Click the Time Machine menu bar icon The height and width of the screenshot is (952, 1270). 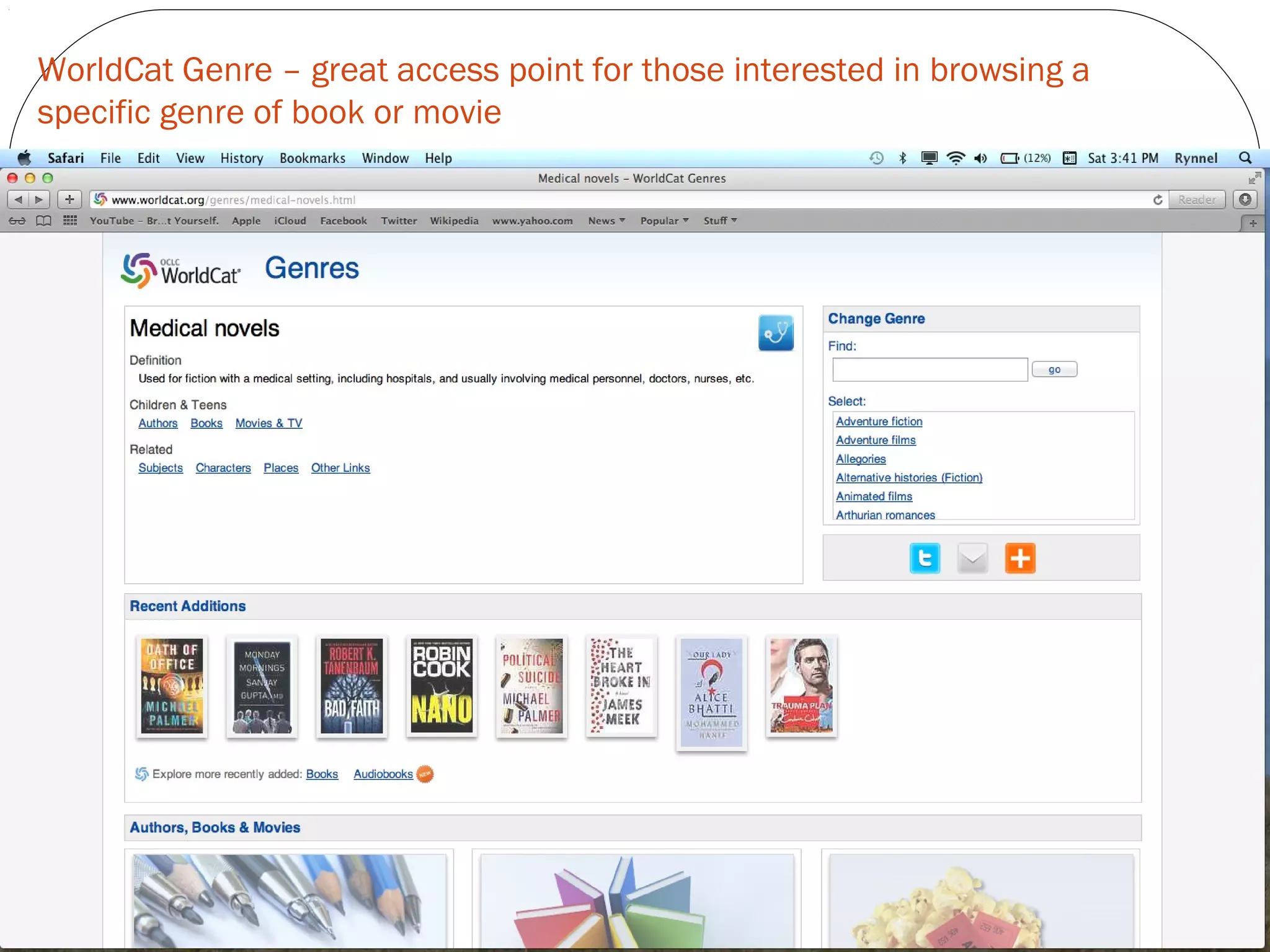[876, 158]
